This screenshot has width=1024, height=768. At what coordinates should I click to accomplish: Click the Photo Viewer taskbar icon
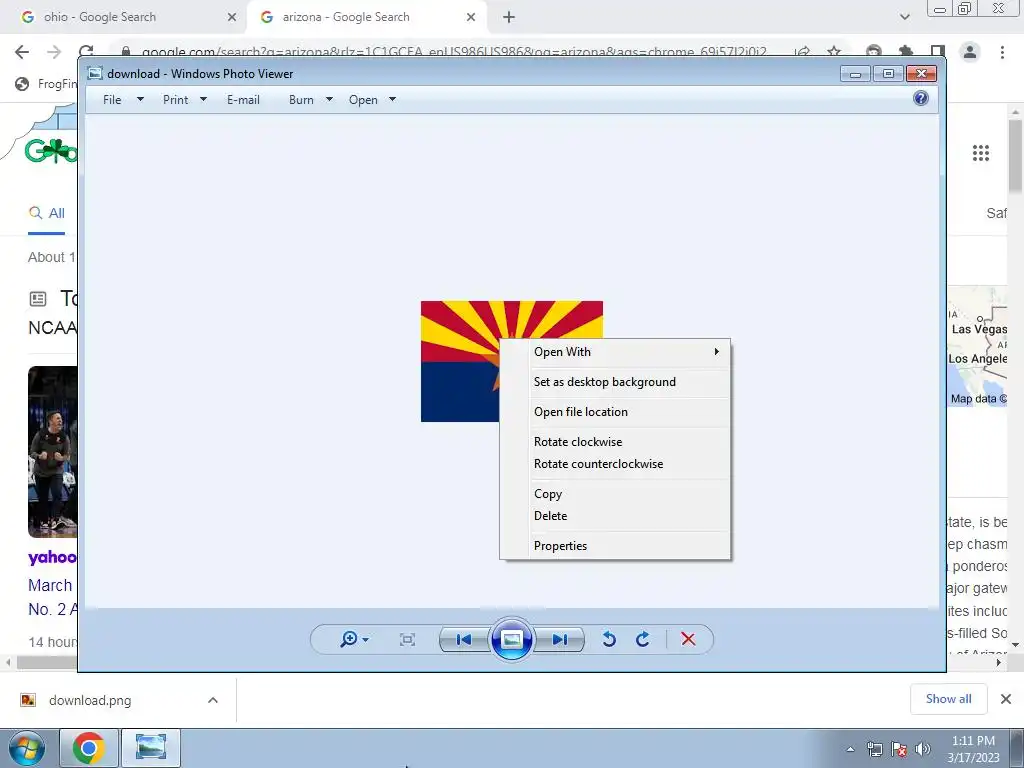151,748
